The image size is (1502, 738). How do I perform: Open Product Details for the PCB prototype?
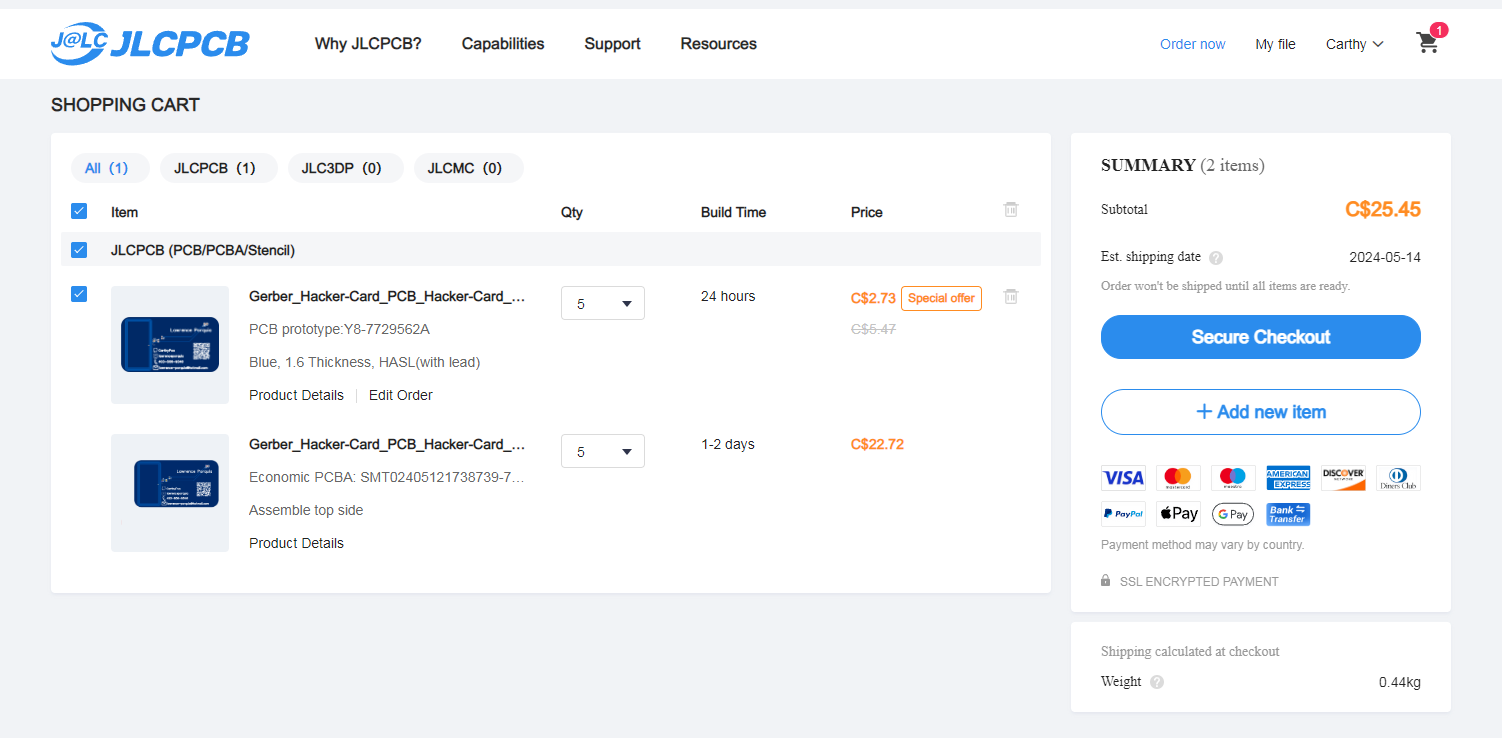(x=296, y=395)
